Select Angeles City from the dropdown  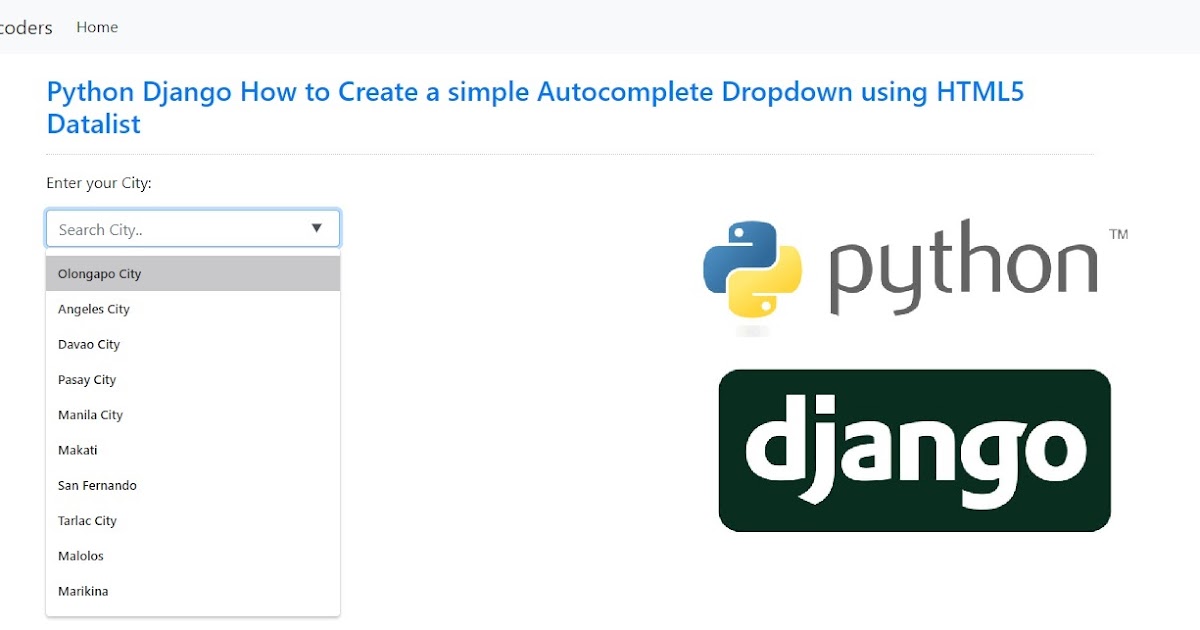93,309
